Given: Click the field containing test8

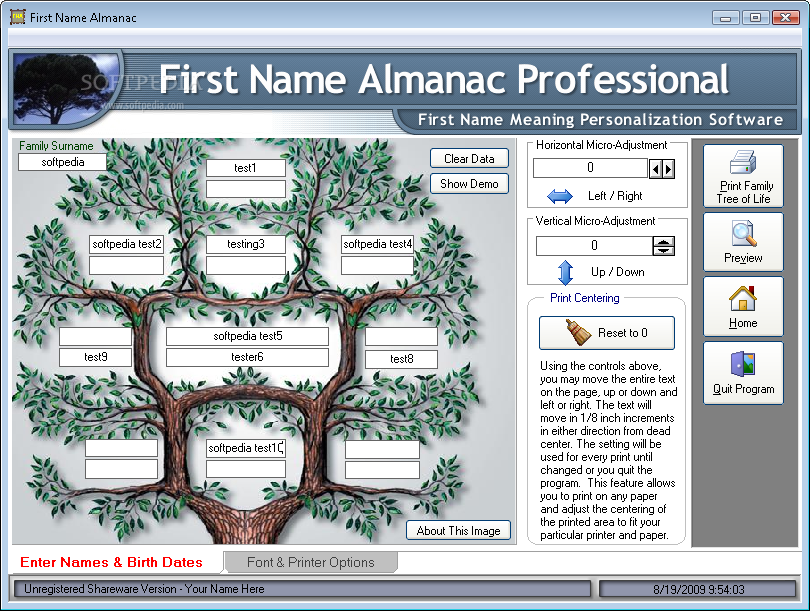Looking at the screenshot, I should [x=401, y=359].
